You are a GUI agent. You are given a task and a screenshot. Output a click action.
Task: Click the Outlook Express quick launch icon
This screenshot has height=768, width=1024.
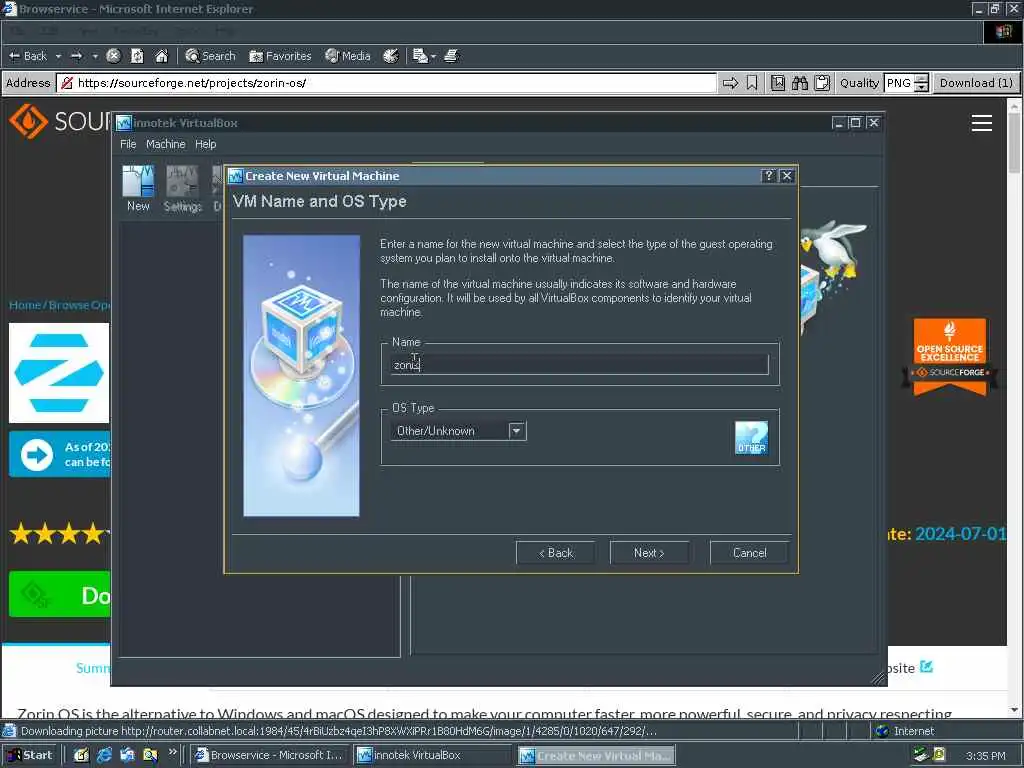click(x=127, y=755)
